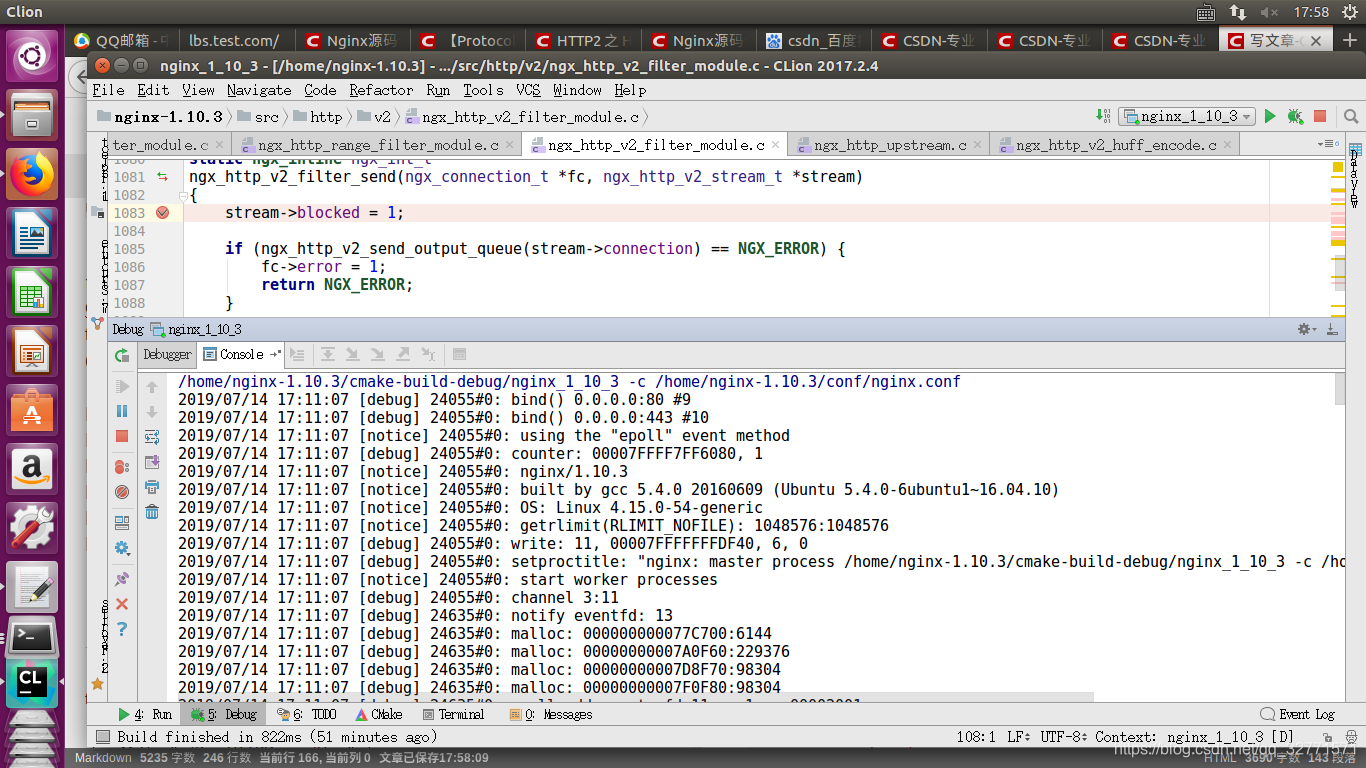Stop debugging via red square in Debug panel
The height and width of the screenshot is (768, 1366).
click(122, 436)
